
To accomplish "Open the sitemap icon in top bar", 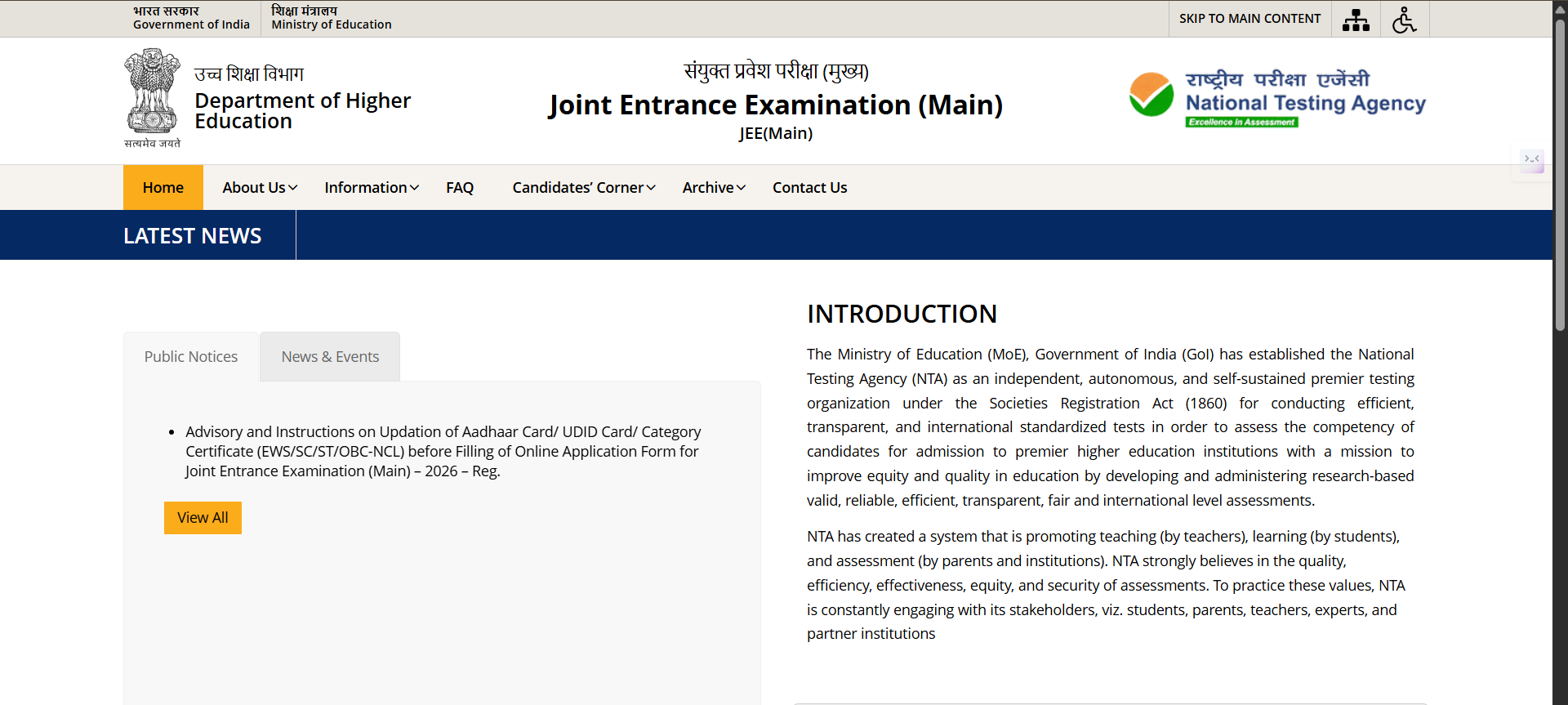I will [1356, 20].
